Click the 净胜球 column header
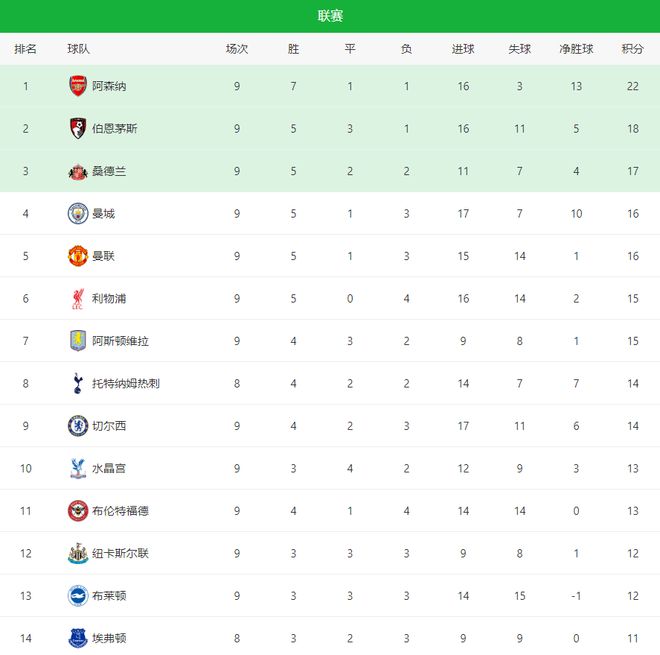Screen dimensions: 660x655 [576, 49]
